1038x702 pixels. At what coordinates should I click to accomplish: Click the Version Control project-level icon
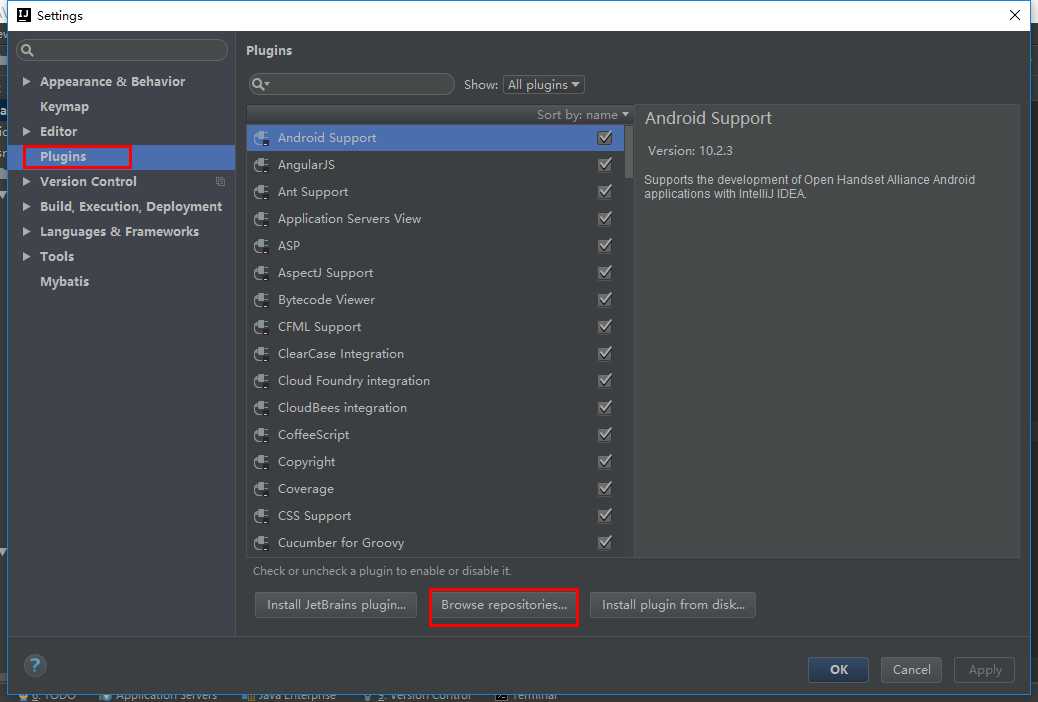(220, 181)
